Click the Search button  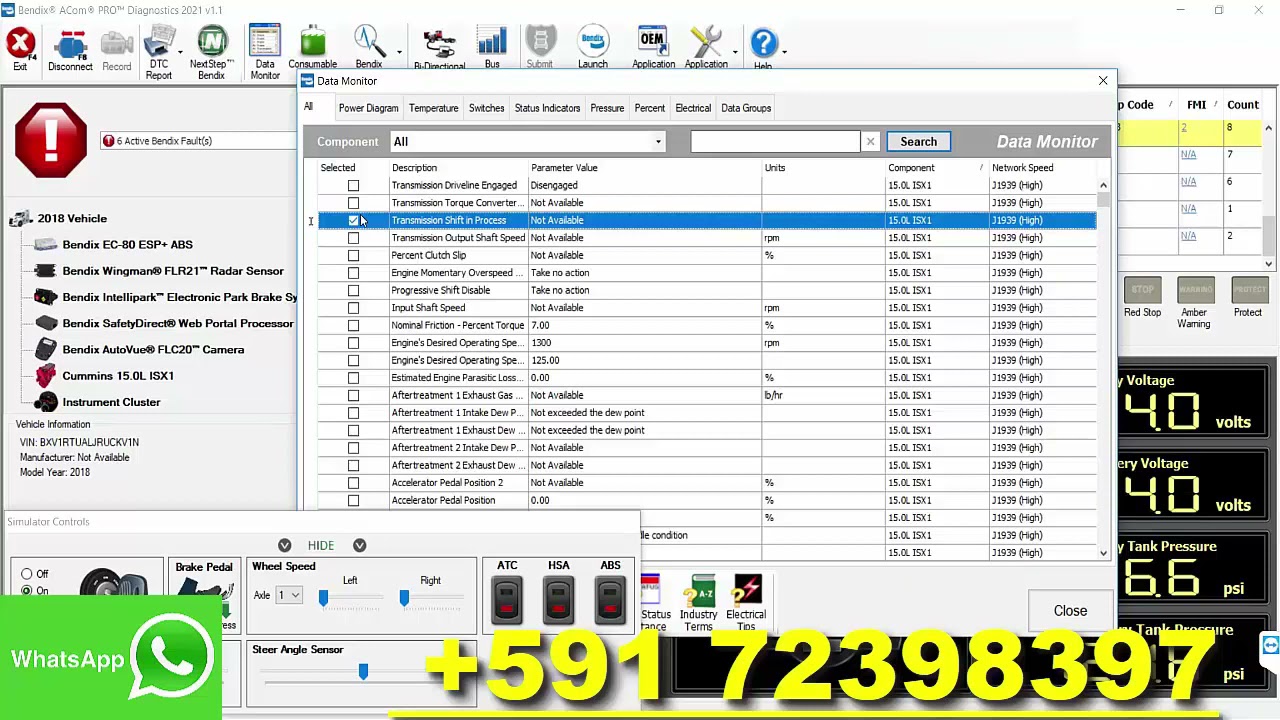pos(918,142)
